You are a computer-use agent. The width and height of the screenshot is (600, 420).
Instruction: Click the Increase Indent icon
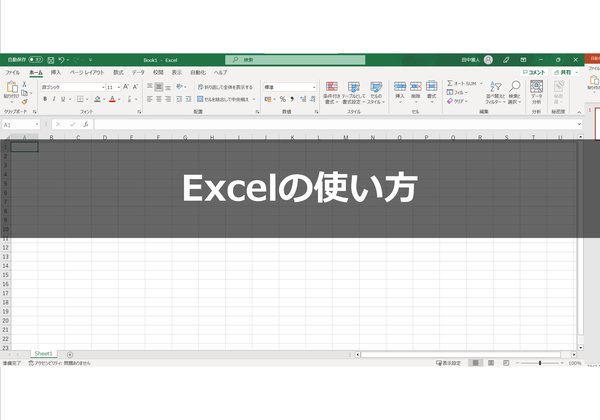pyautogui.click(x=188, y=99)
